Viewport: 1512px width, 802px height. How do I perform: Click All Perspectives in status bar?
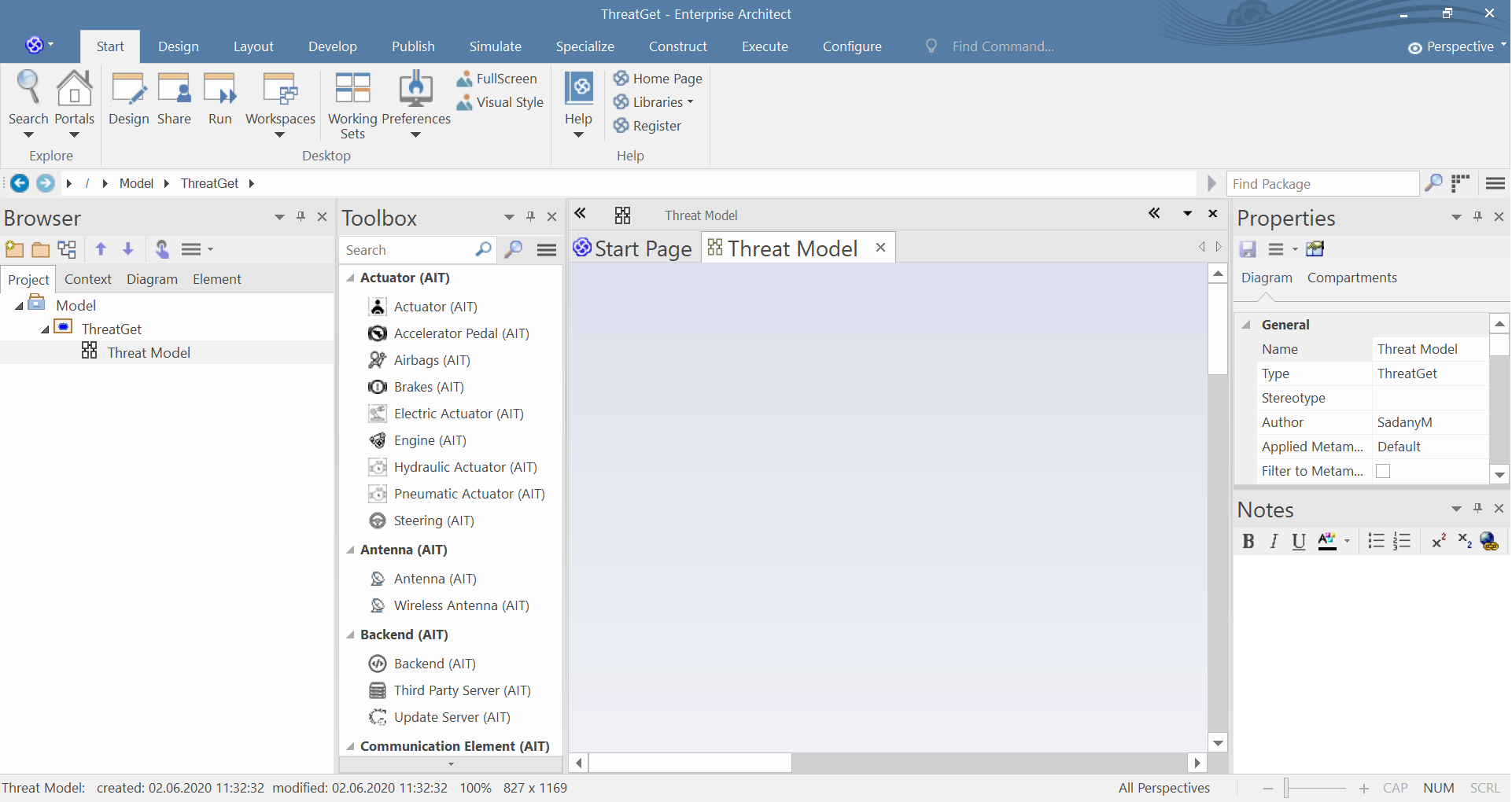pyautogui.click(x=1164, y=788)
